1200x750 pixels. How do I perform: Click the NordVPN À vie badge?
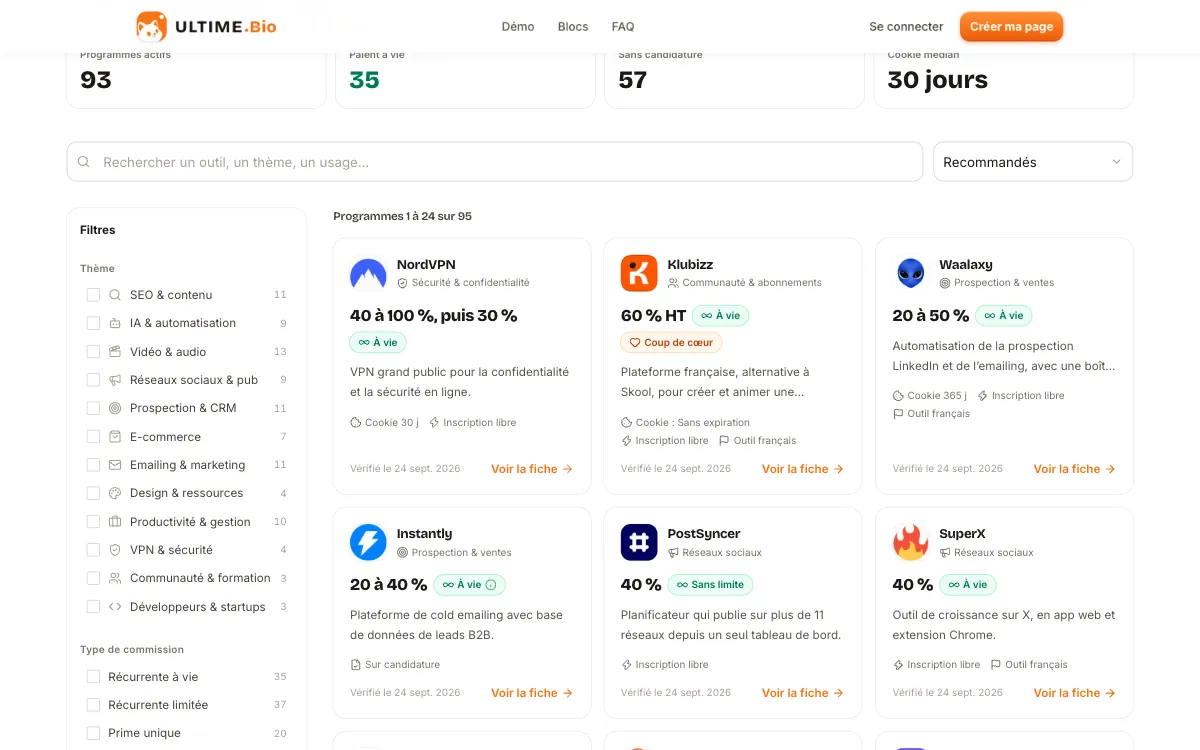[378, 342]
